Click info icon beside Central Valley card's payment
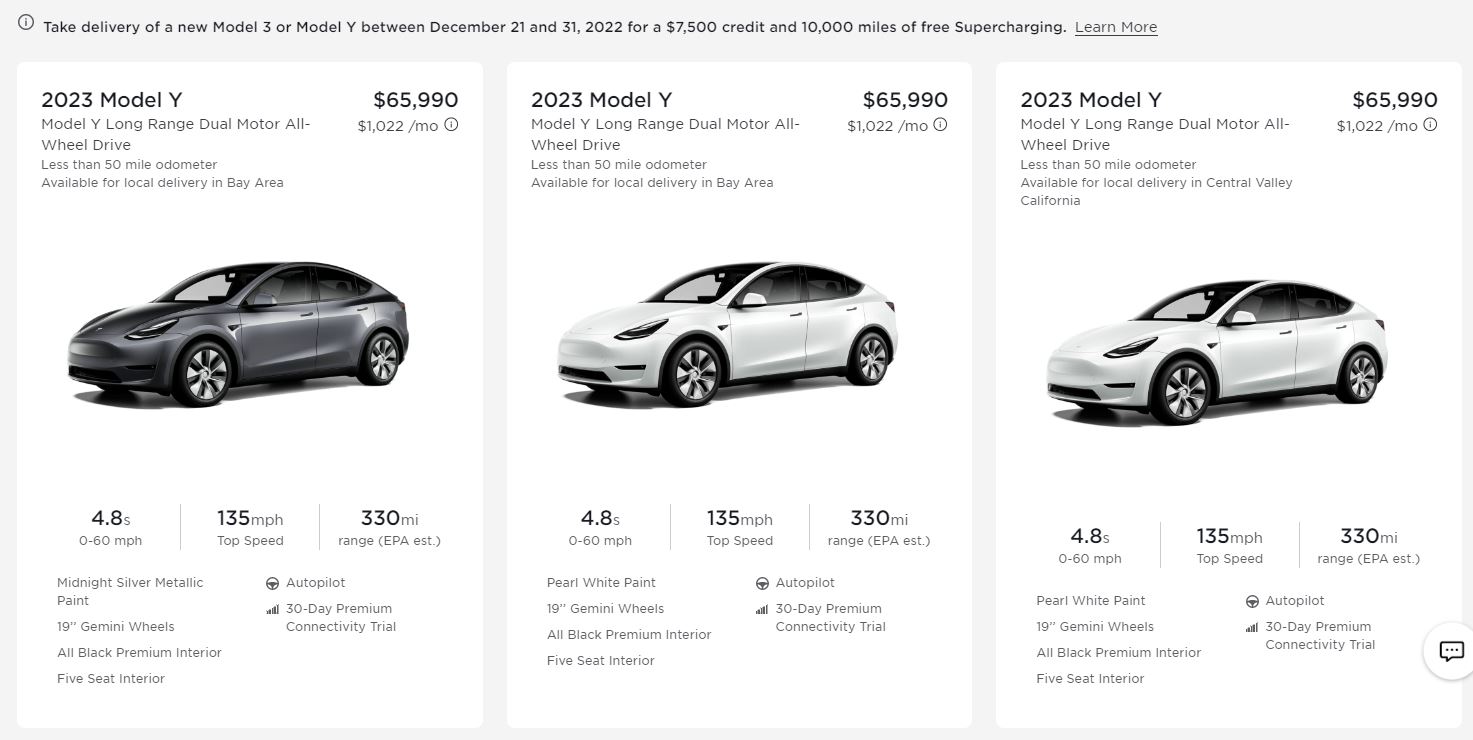The width and height of the screenshot is (1473, 740). pyautogui.click(x=1430, y=125)
